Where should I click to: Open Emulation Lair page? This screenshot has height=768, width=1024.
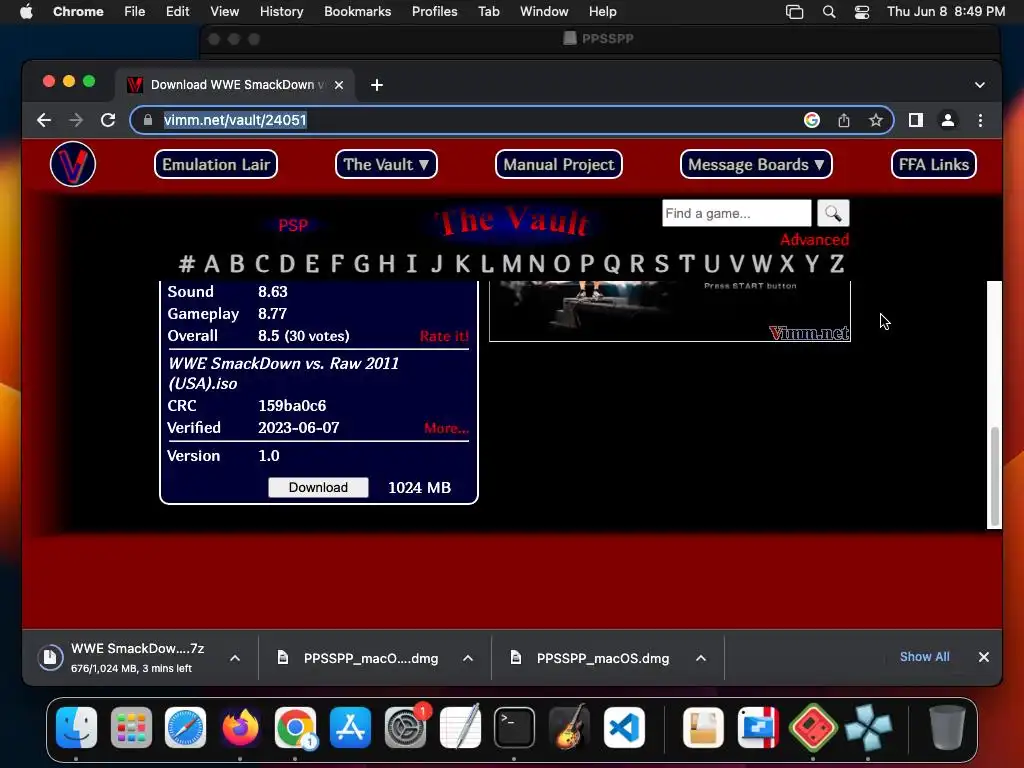tap(216, 164)
